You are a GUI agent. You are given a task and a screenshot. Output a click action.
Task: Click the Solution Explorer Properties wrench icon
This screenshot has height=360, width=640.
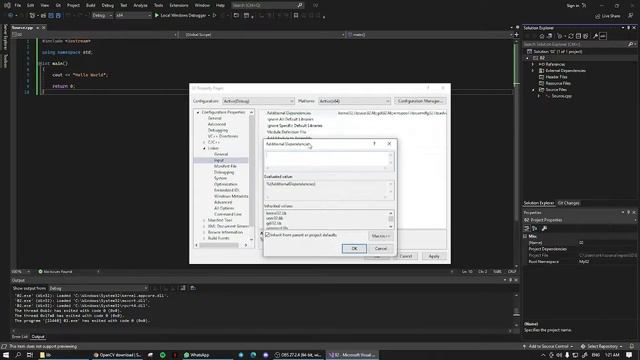(596, 36)
